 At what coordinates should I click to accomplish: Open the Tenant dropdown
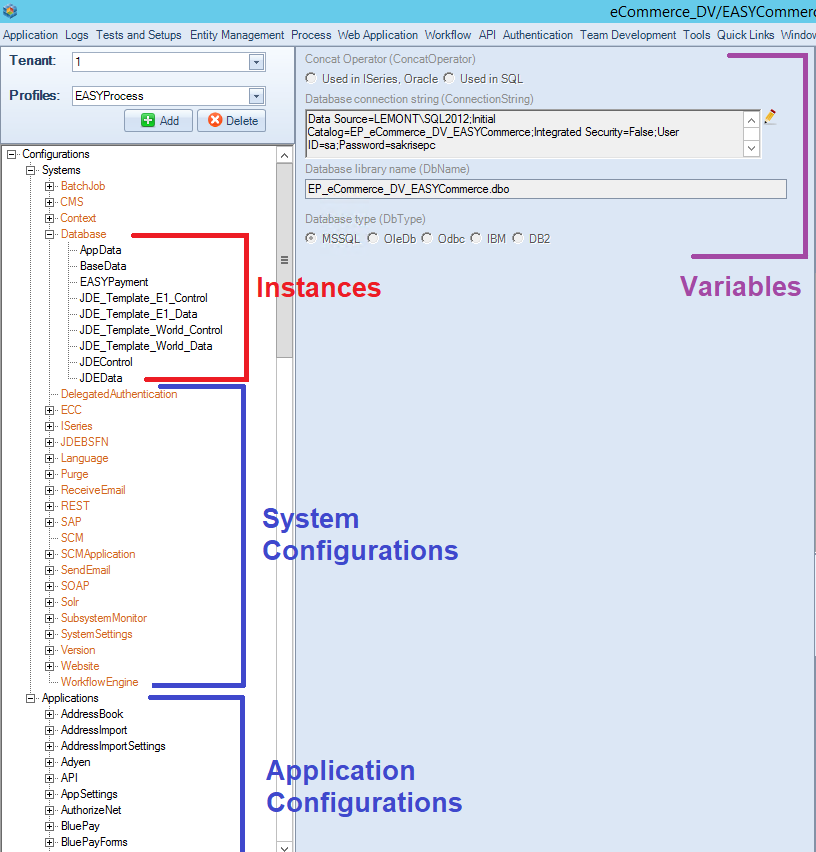click(256, 62)
